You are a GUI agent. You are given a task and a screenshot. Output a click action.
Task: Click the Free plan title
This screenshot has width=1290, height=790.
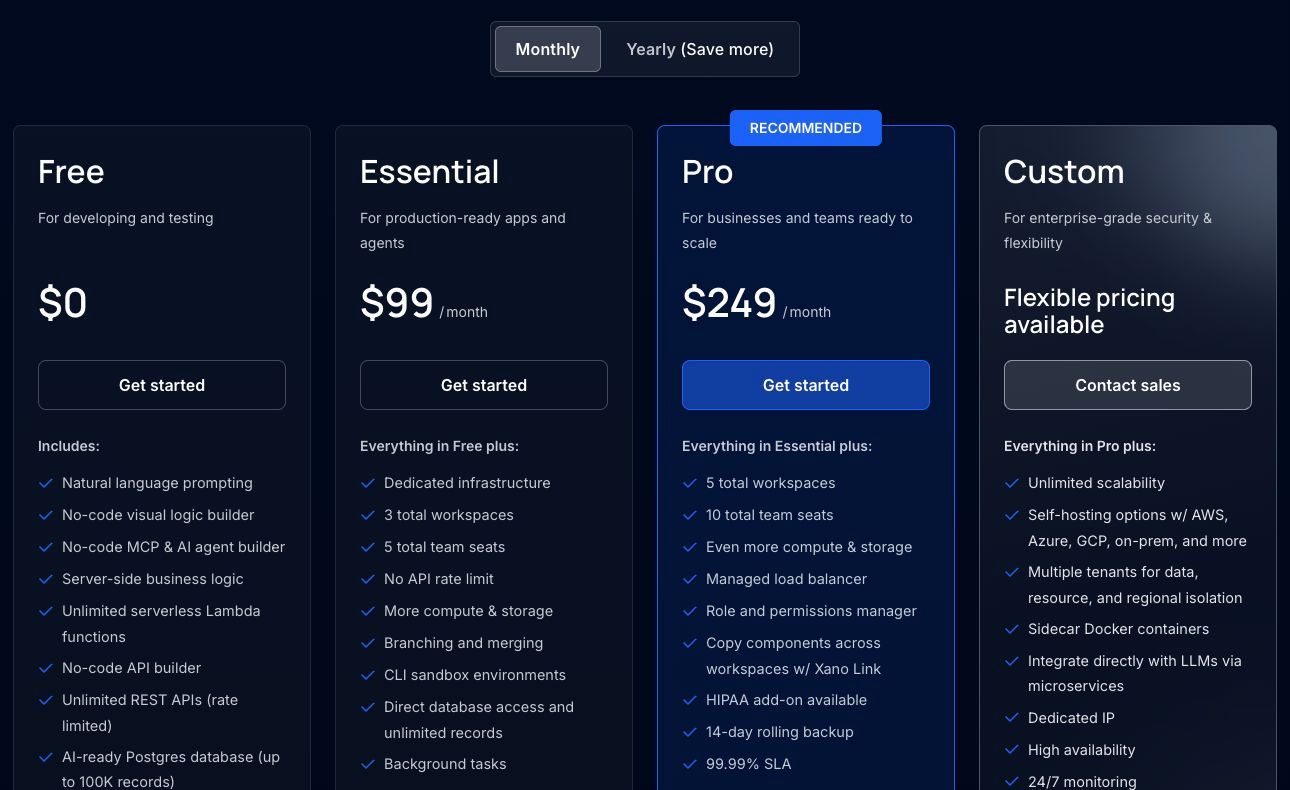[x=71, y=172]
